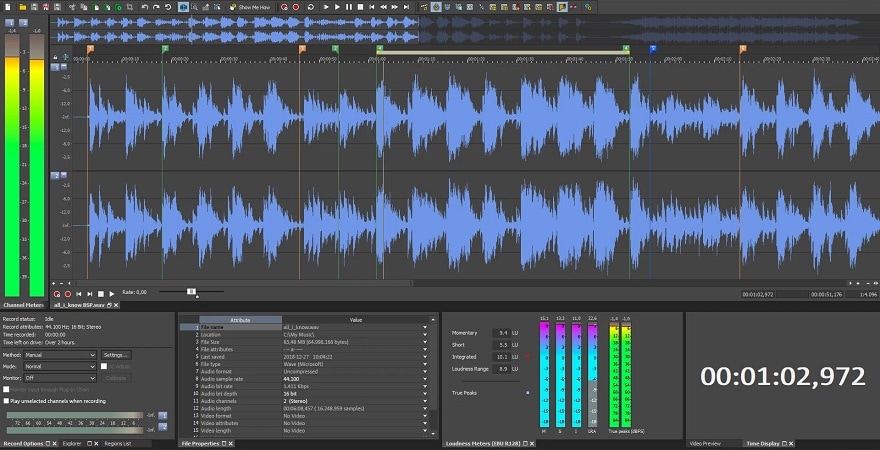Toggle record meter channel 1 button
The image size is (880, 450).
click(163, 416)
